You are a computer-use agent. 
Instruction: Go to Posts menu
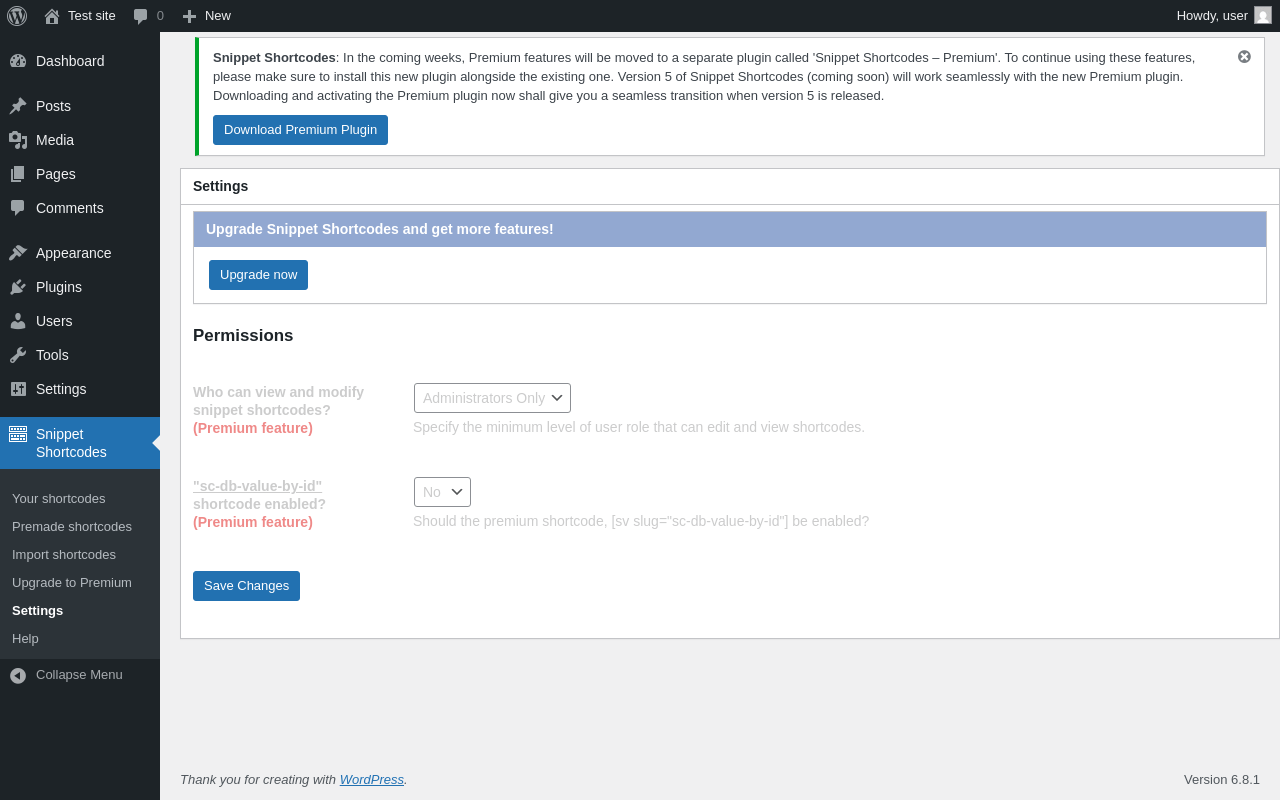click(x=80, y=106)
